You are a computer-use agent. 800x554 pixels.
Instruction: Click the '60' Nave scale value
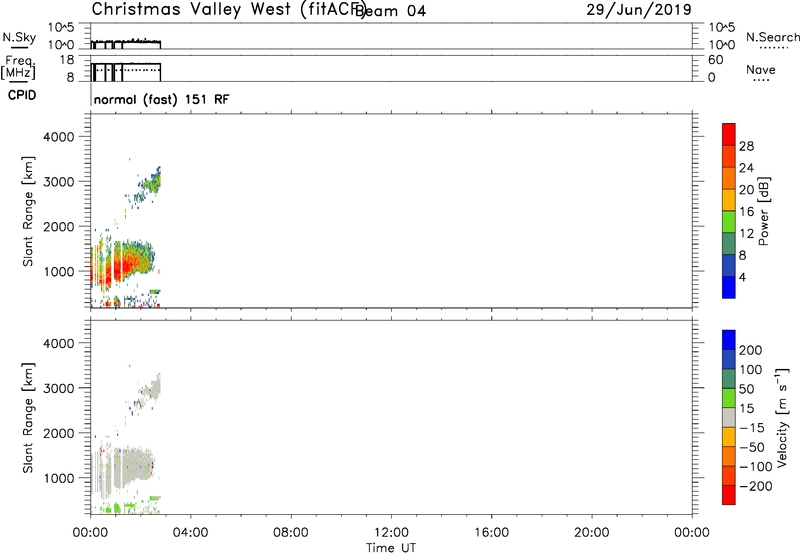[716, 60]
